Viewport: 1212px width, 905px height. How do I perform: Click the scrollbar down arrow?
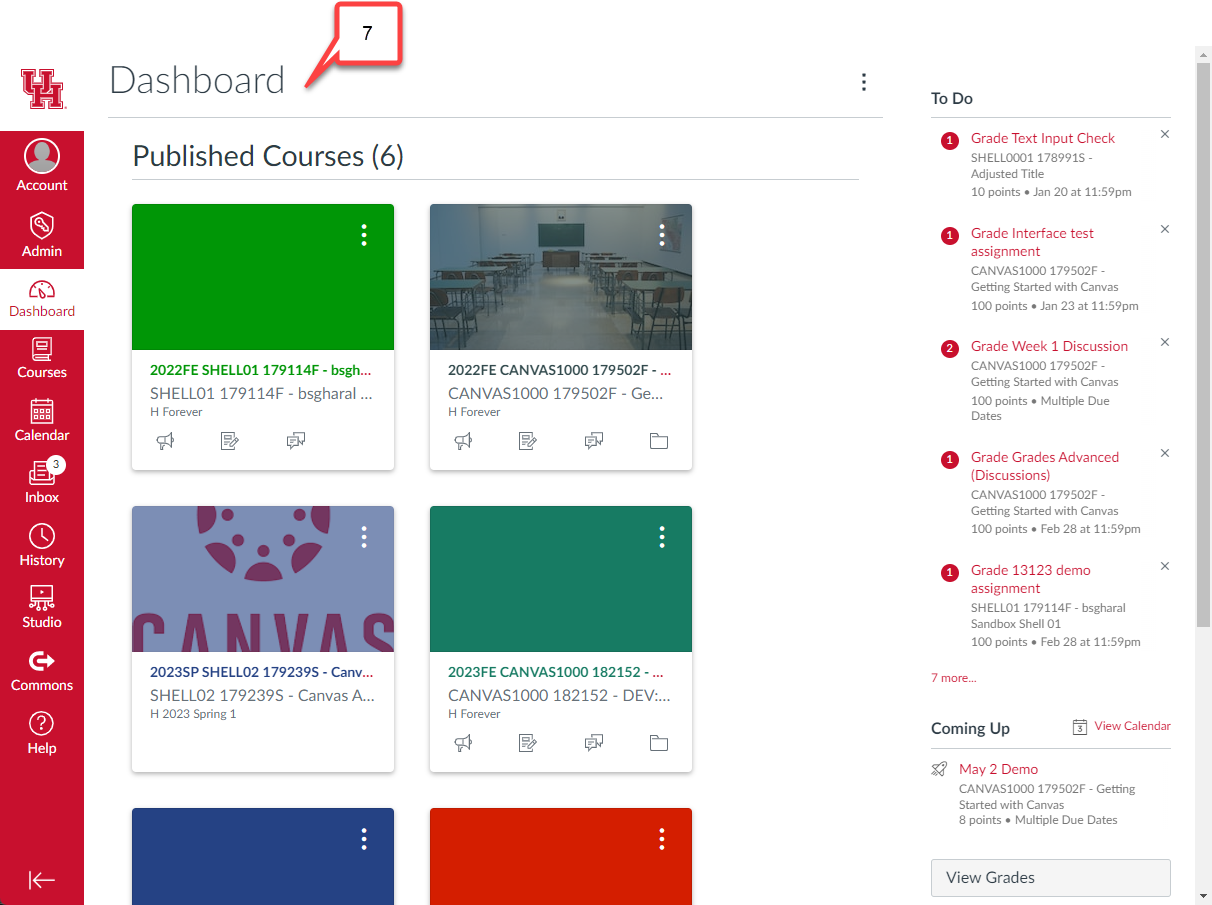point(1204,896)
